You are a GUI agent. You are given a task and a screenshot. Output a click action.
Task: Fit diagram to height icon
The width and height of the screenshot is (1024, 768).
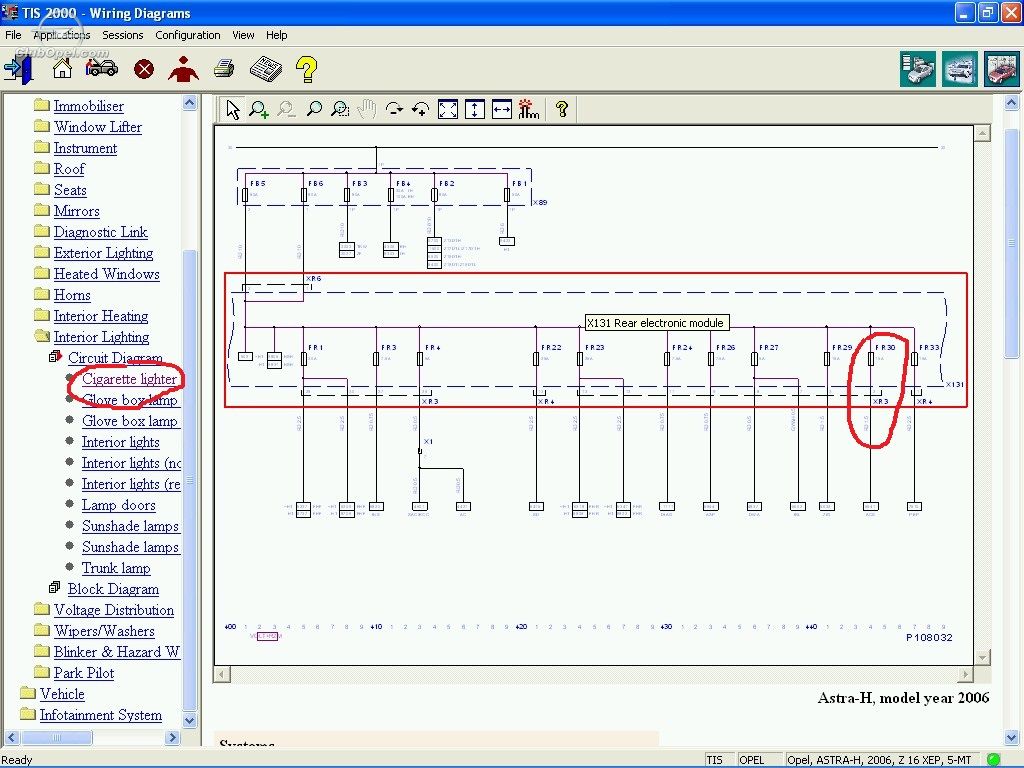click(475, 109)
